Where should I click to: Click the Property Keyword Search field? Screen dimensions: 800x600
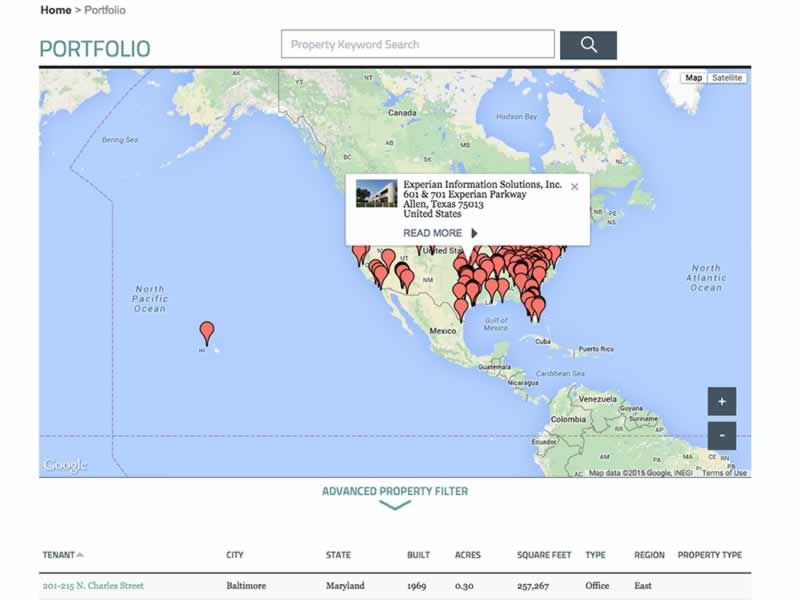point(417,44)
